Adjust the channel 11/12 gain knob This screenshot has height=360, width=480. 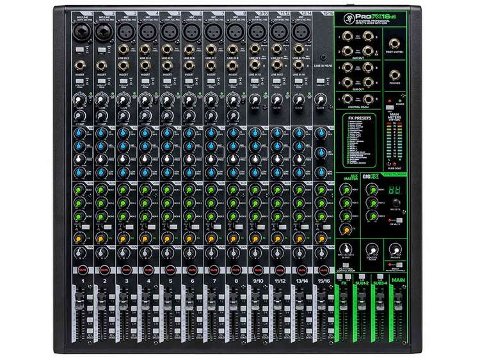click(x=277, y=99)
